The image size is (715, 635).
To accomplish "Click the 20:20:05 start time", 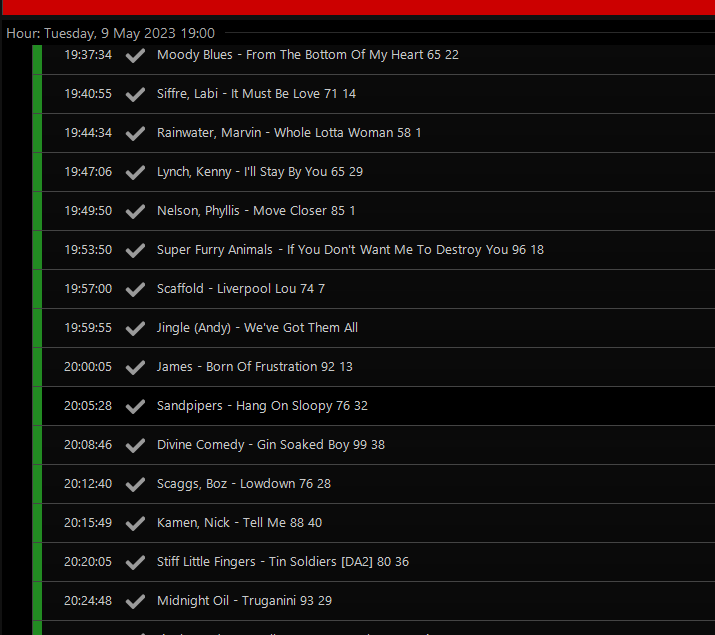I will 88,561.
